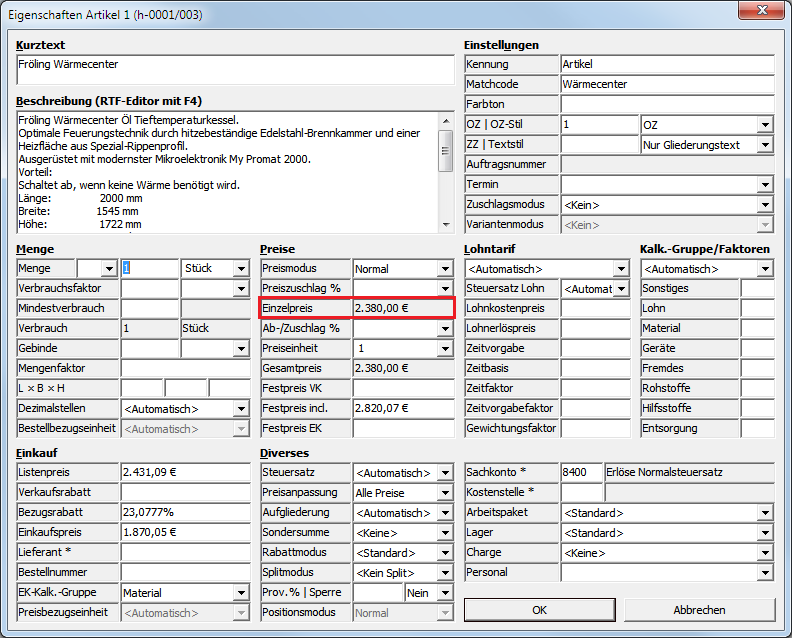
Task: Open the Arbeitspaket Standard dropdown
Action: pyautogui.click(x=765, y=513)
